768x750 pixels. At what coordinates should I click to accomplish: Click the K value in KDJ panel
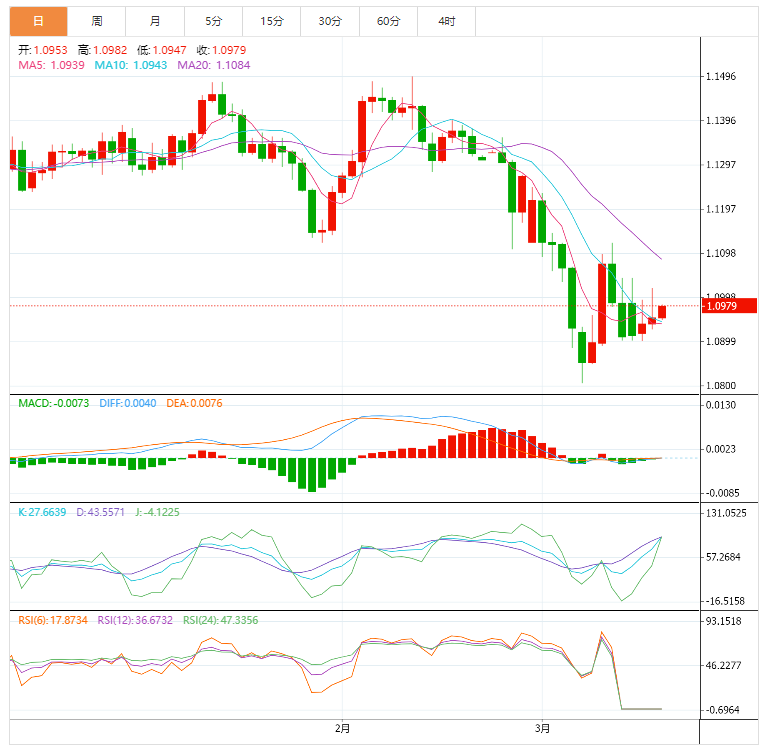coord(43,512)
